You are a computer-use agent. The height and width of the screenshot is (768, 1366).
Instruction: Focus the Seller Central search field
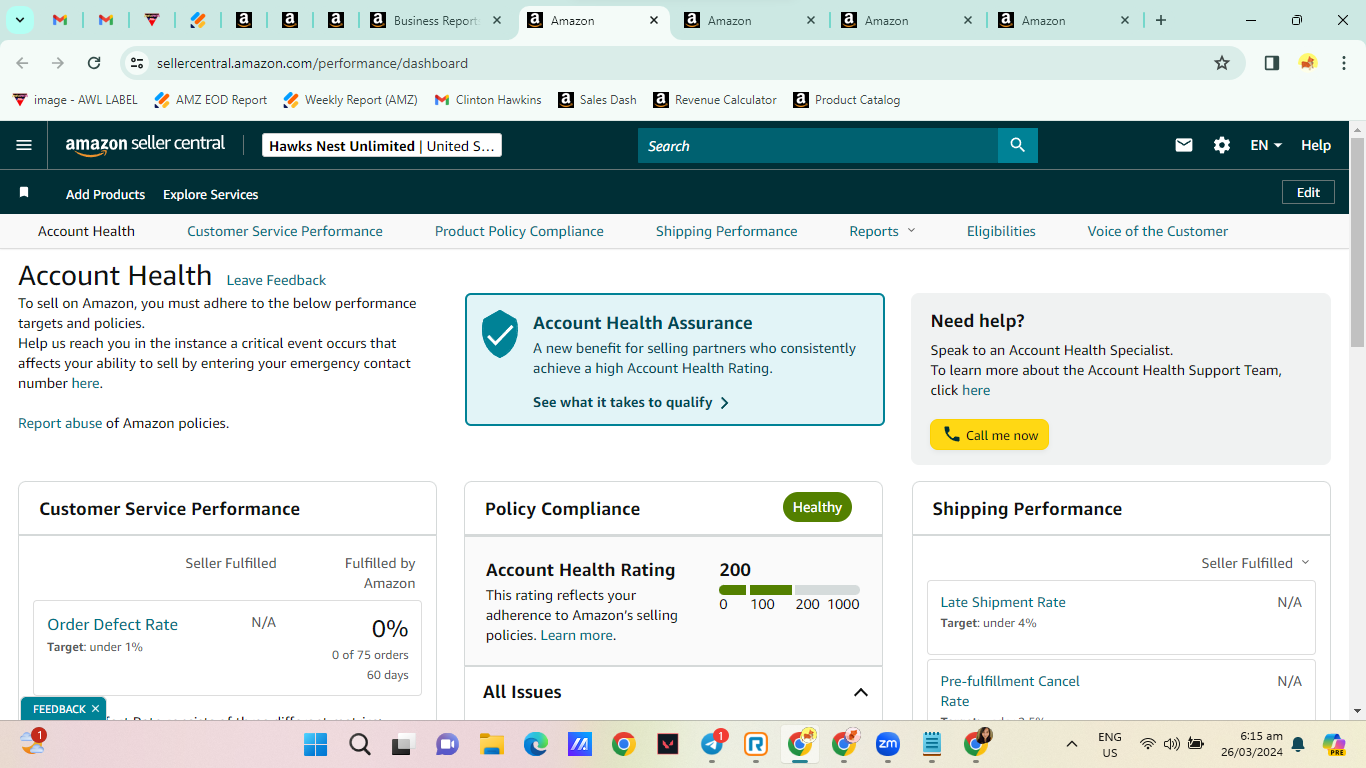[818, 145]
